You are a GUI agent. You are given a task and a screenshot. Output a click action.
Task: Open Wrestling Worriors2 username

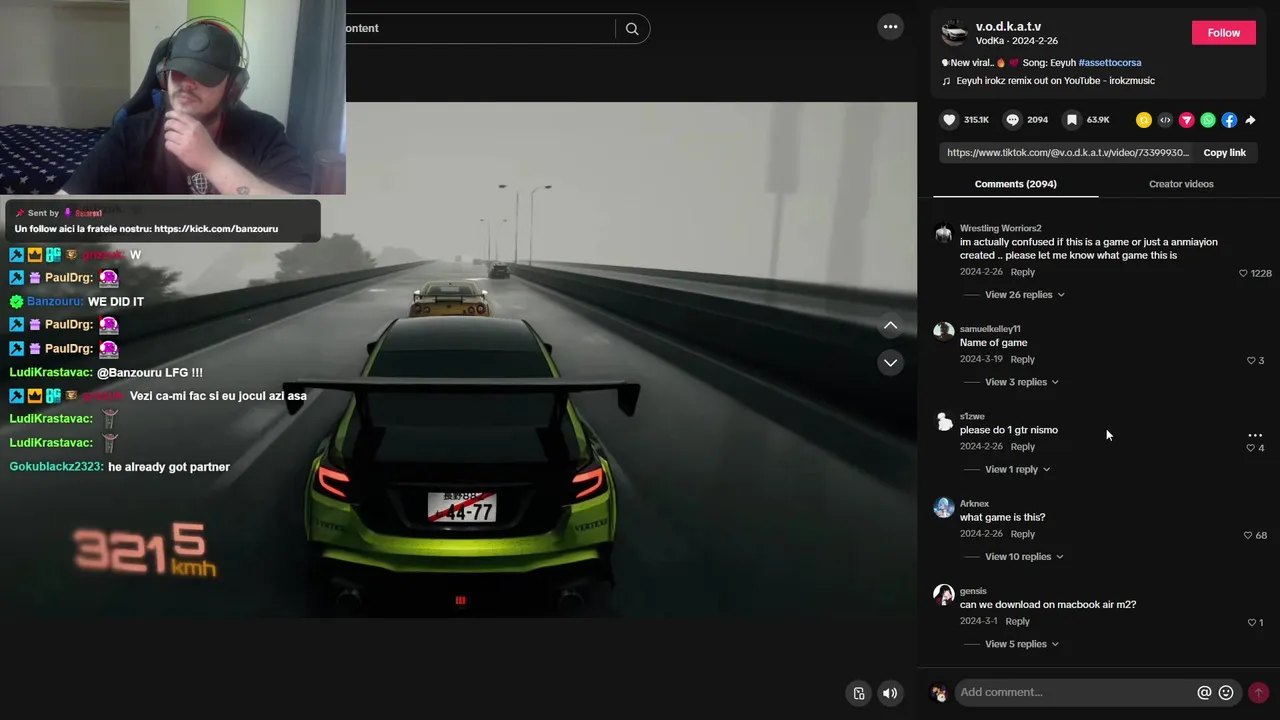[x=1000, y=228]
